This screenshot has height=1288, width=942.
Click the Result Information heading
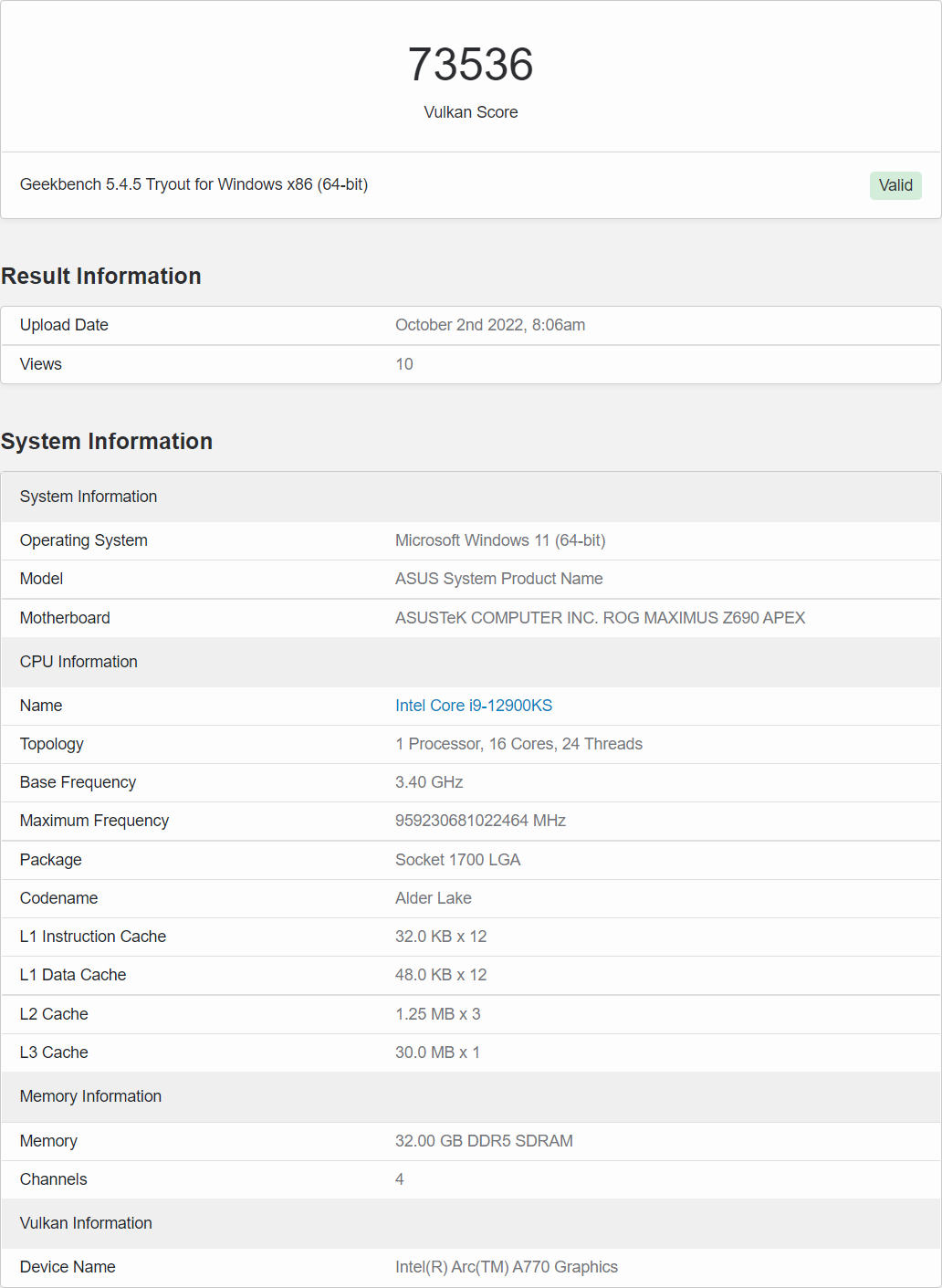point(101,277)
